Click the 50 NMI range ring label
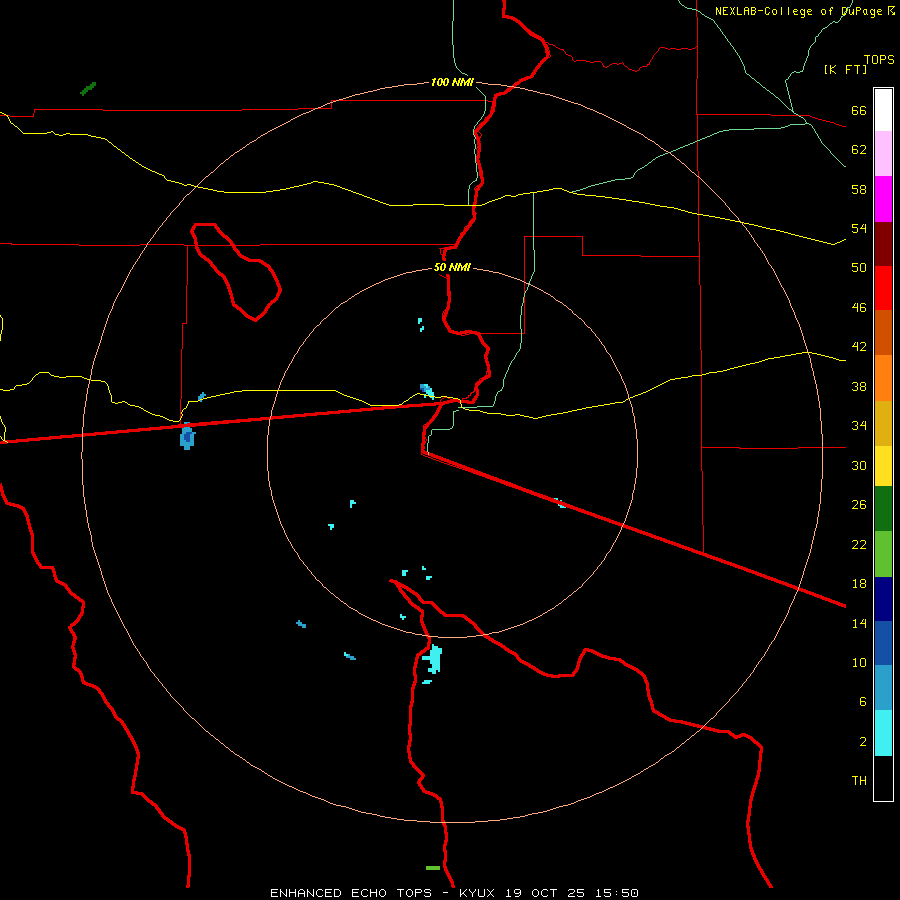The width and height of the screenshot is (900, 900). [452, 267]
